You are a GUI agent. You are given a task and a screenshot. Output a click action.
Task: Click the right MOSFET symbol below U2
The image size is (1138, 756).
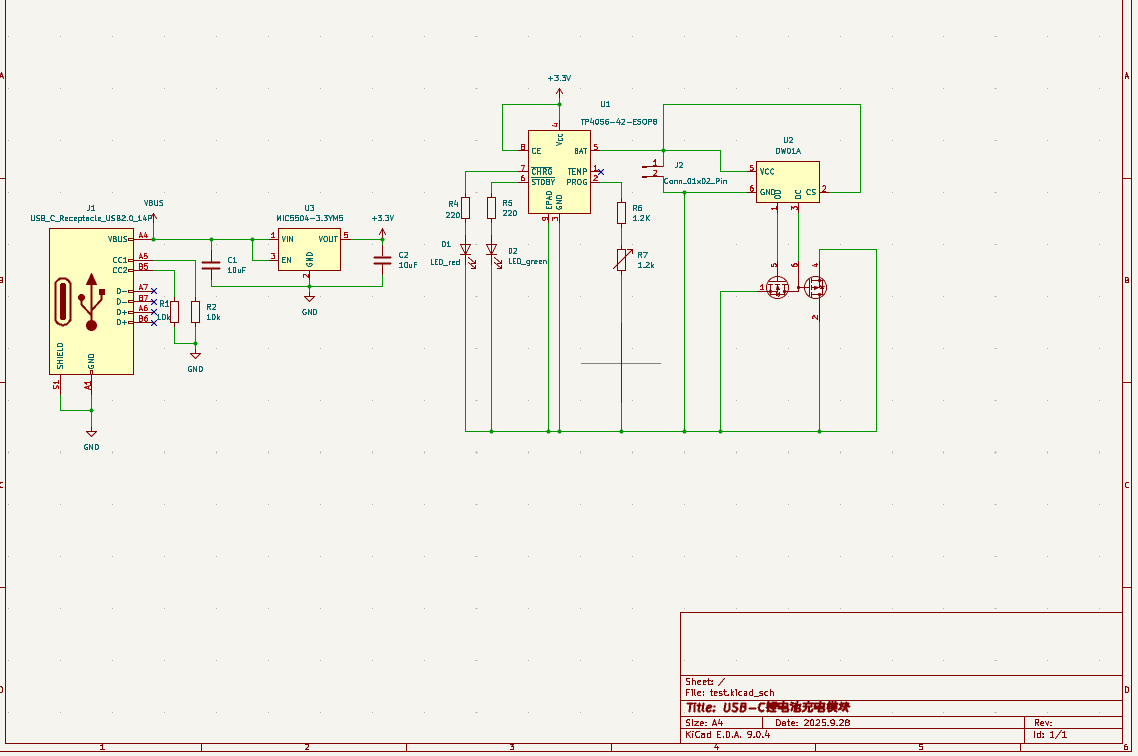(x=816, y=288)
